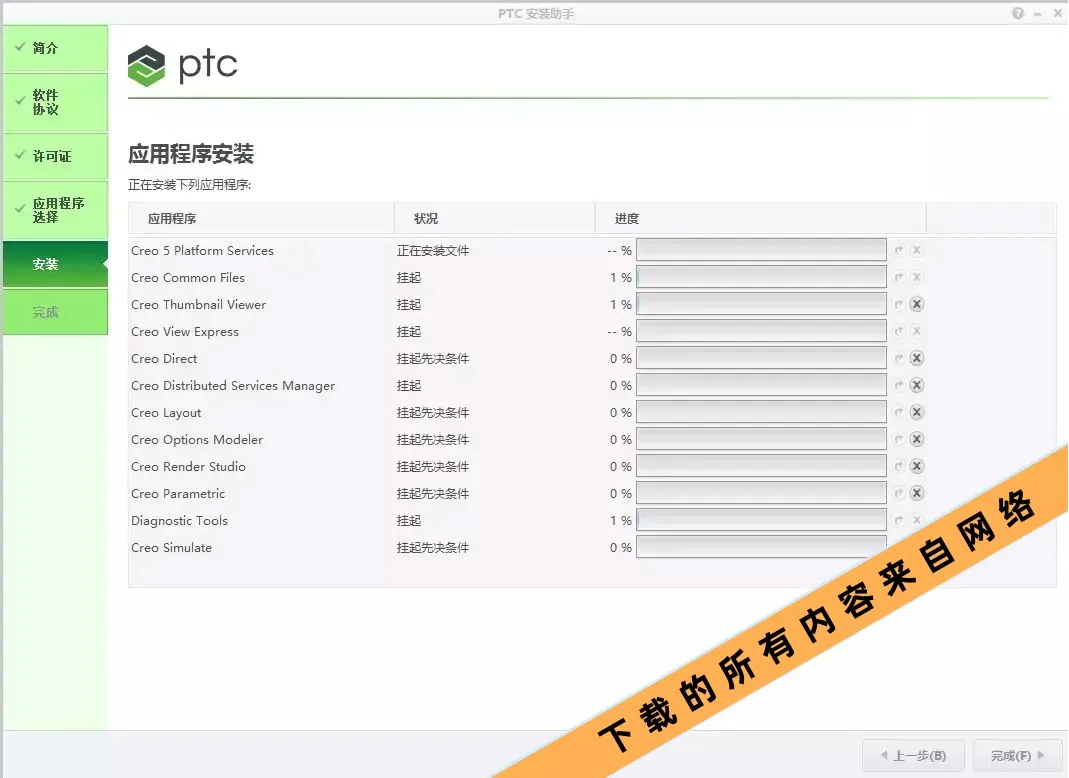Cancel Creo Parametric installation
Viewport: 1069px width, 778px height.
917,493
